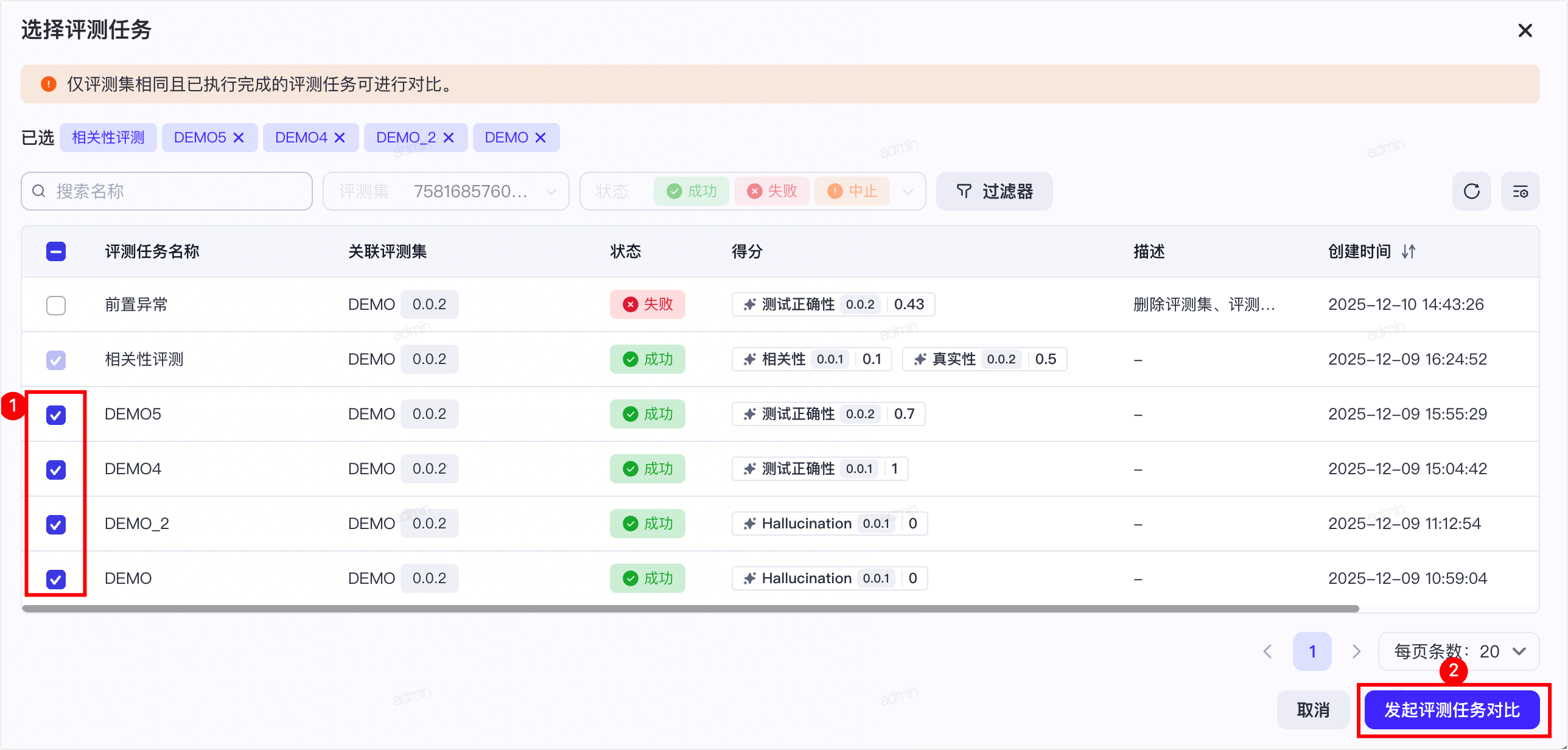This screenshot has height=750, width=1568.
Task: Click the search magnifier icon
Action: click(x=39, y=191)
